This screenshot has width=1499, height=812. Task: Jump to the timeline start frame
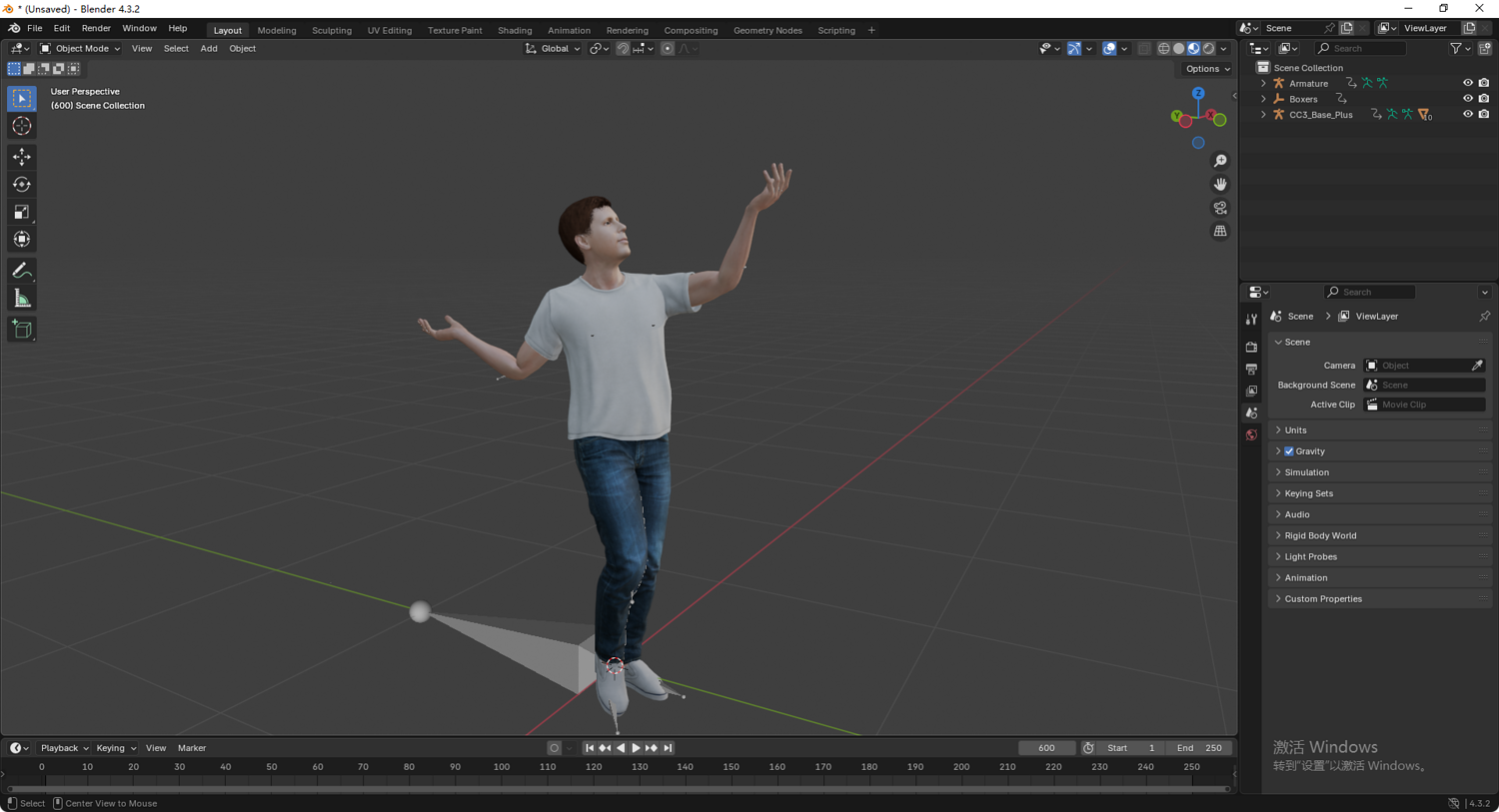[590, 748]
